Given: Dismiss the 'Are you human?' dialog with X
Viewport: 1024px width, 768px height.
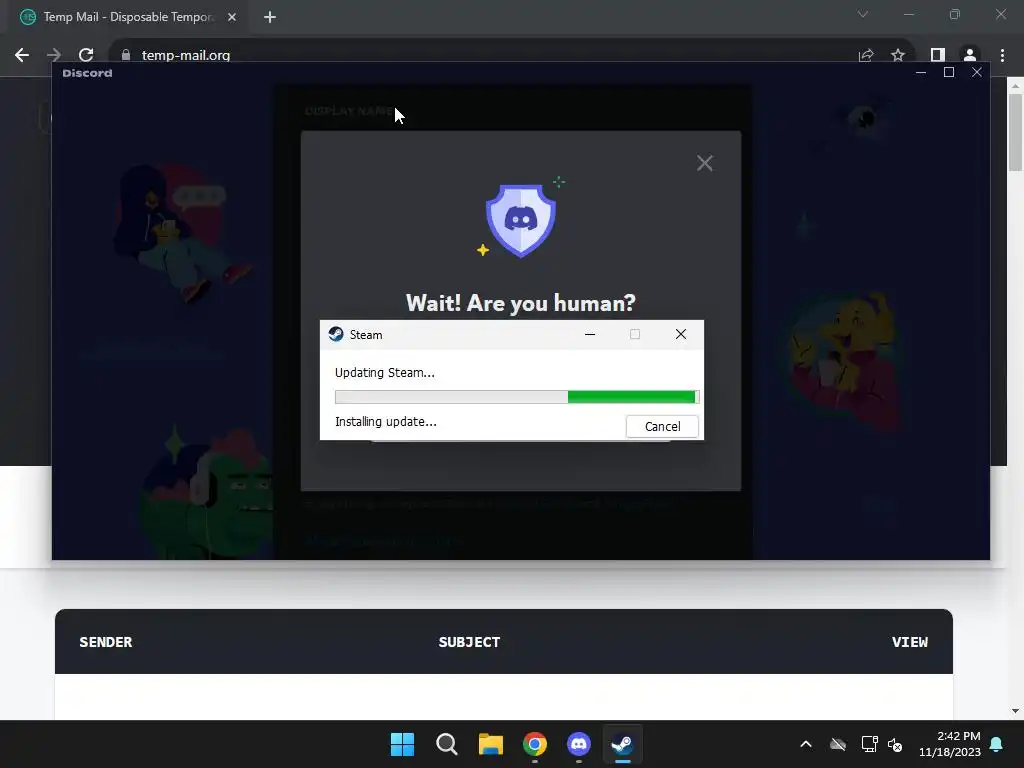Looking at the screenshot, I should [x=705, y=163].
